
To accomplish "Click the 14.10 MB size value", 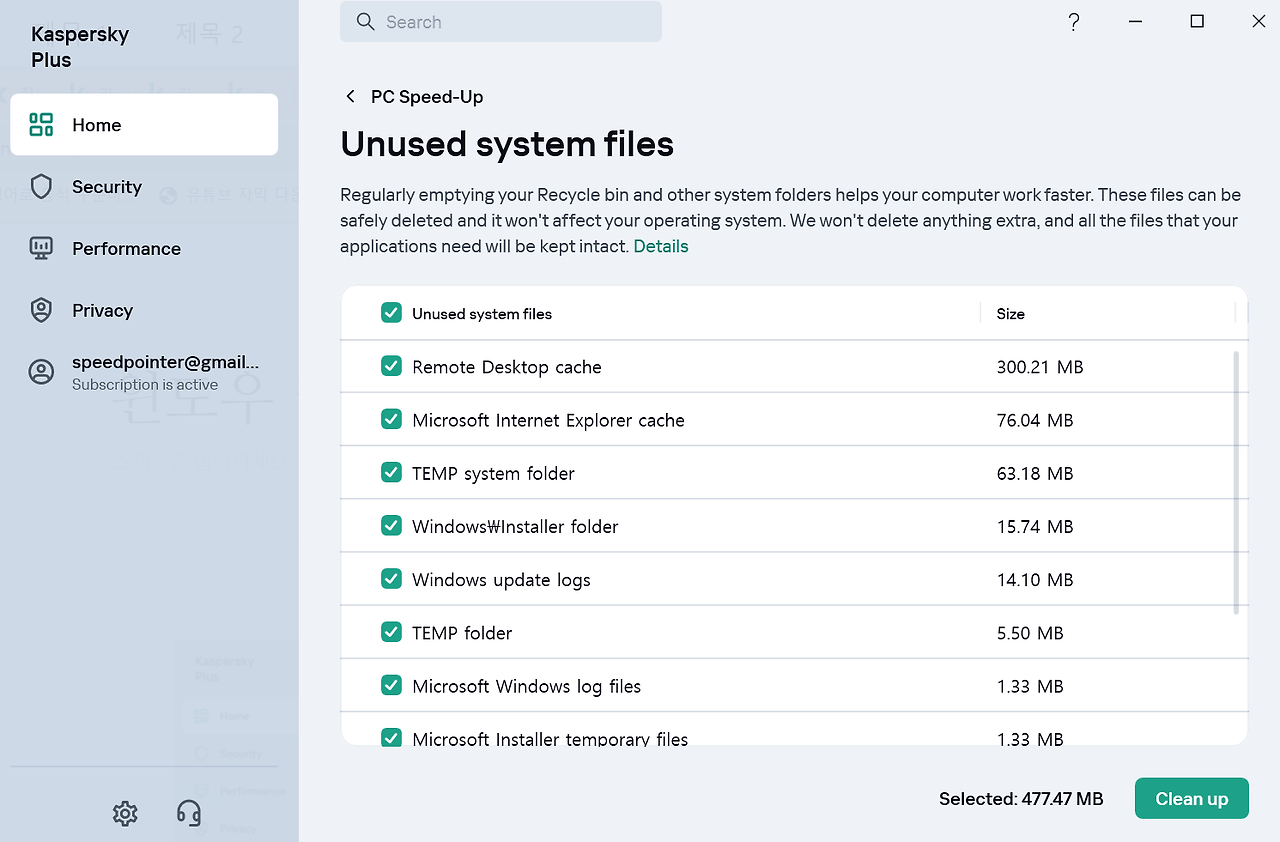I will [1035, 580].
